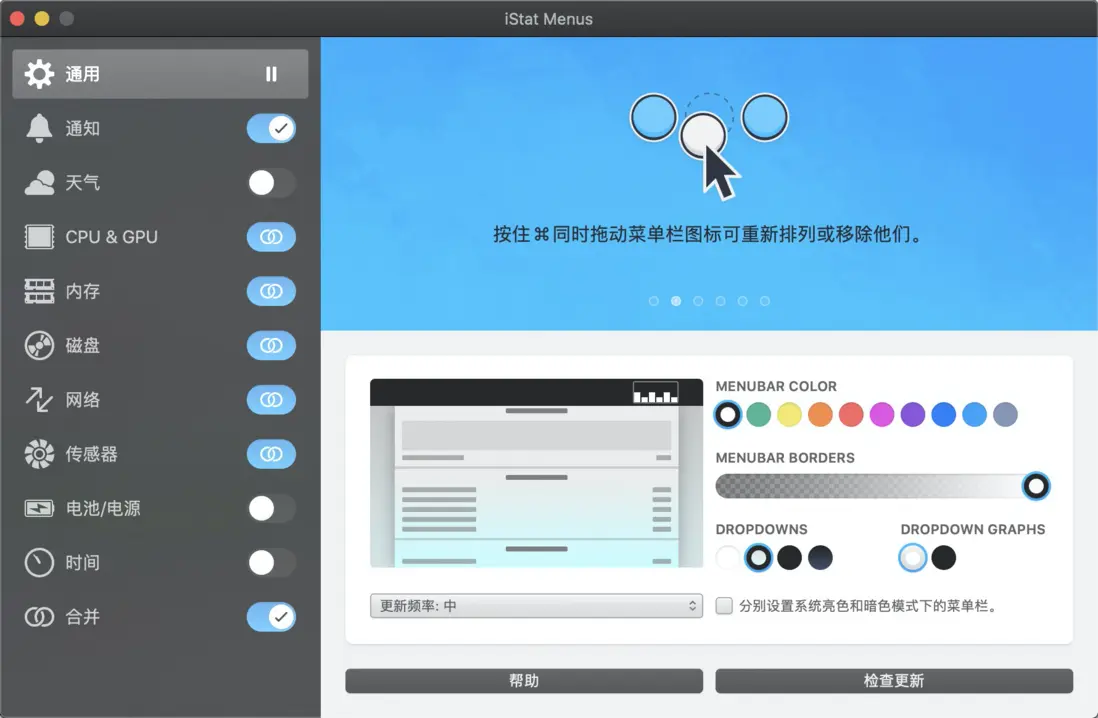
Task: Select the 通用 sidebar item
Action: [160, 74]
